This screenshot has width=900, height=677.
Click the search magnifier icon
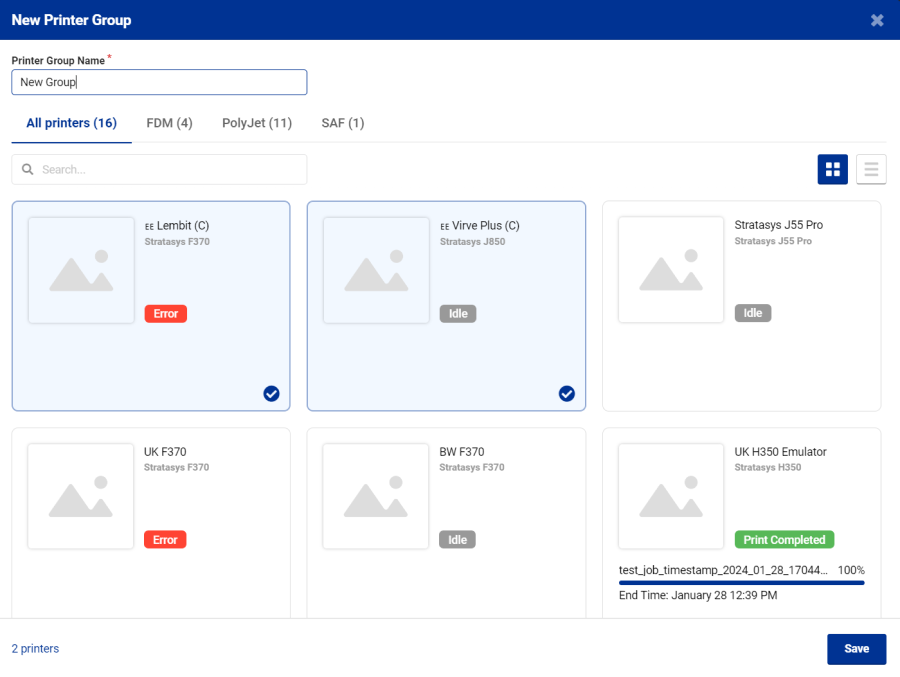(27, 169)
